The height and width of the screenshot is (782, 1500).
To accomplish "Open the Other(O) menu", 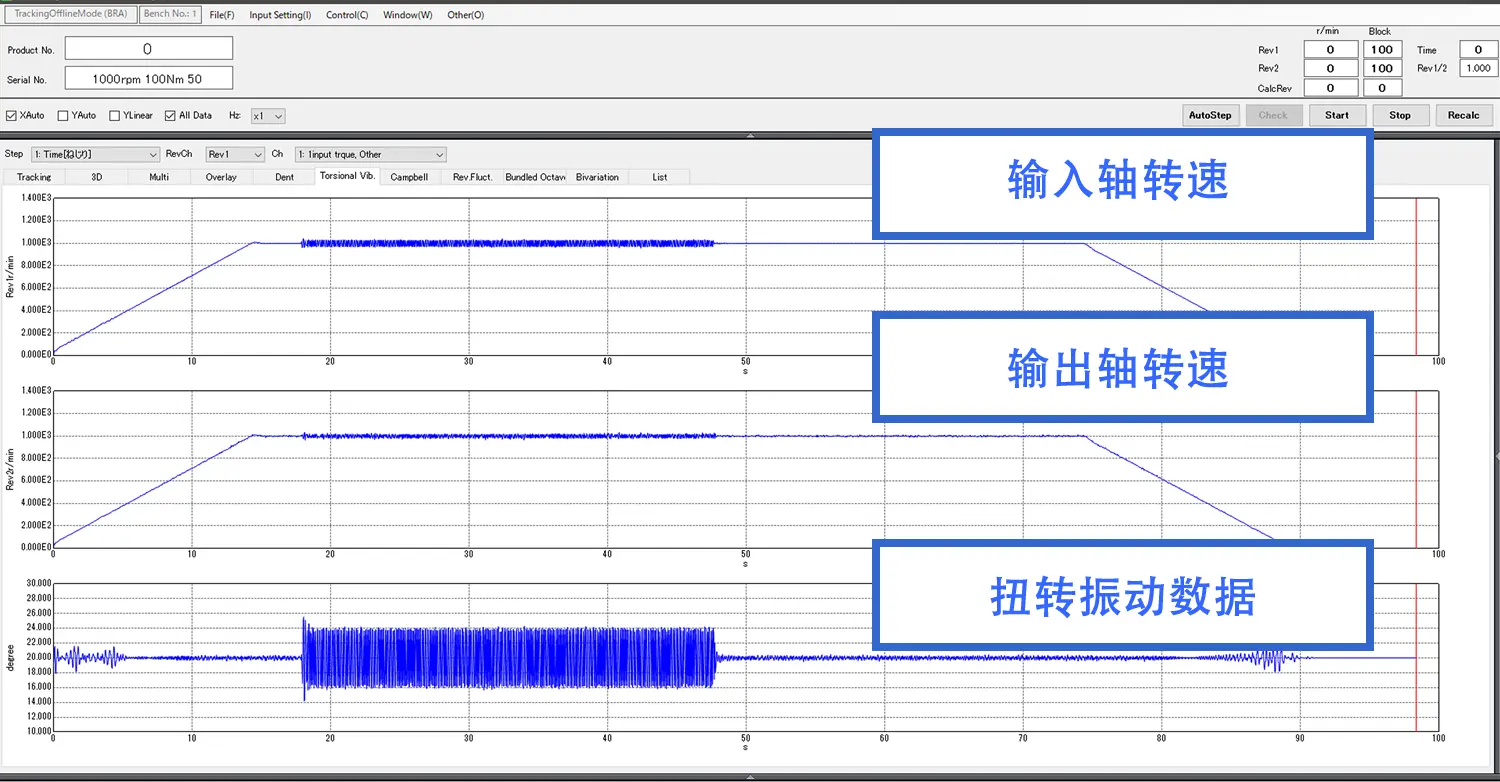I will [466, 15].
